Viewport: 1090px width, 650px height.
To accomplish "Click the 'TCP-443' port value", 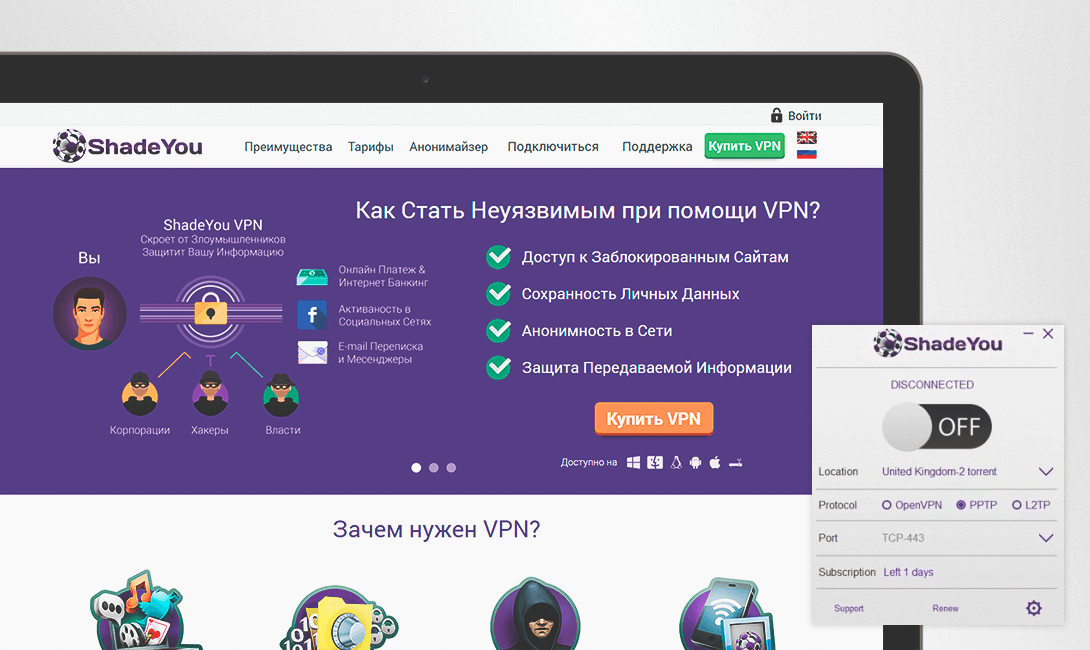I will tap(903, 538).
